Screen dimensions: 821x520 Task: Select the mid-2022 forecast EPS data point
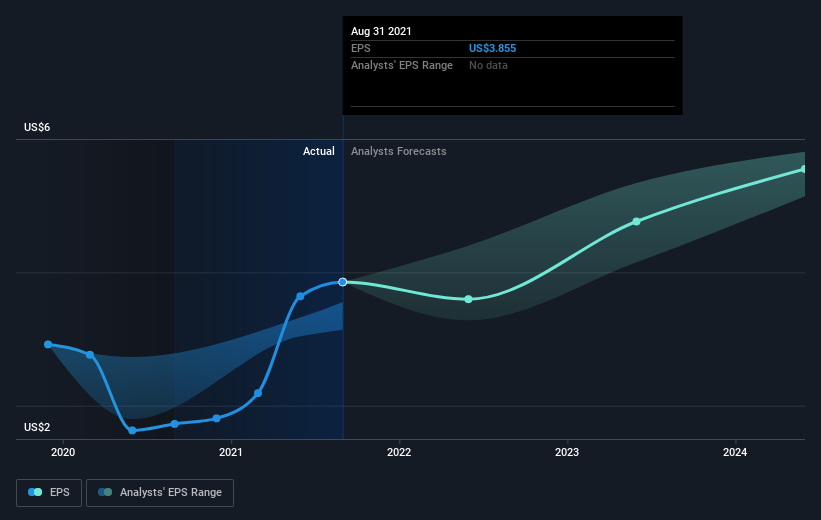pos(469,299)
